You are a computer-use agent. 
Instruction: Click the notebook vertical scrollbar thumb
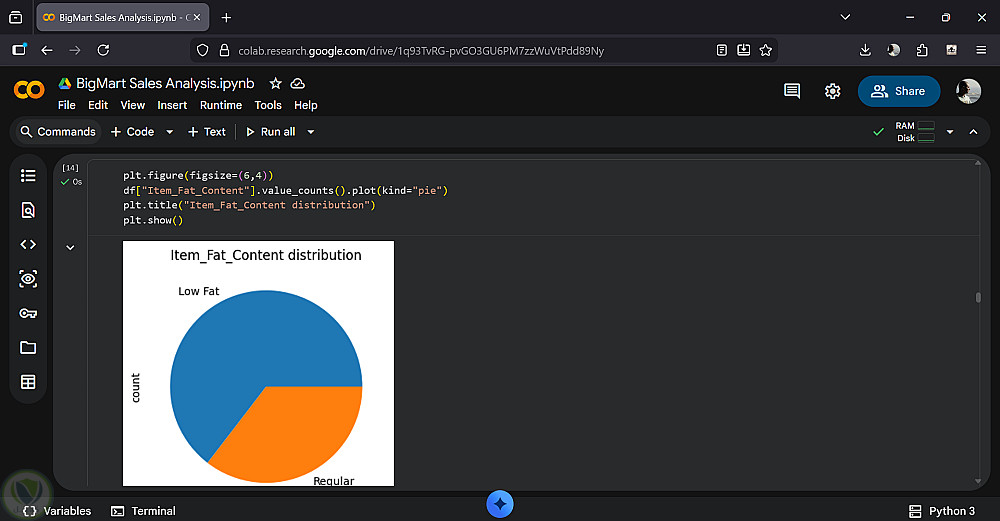tap(978, 297)
